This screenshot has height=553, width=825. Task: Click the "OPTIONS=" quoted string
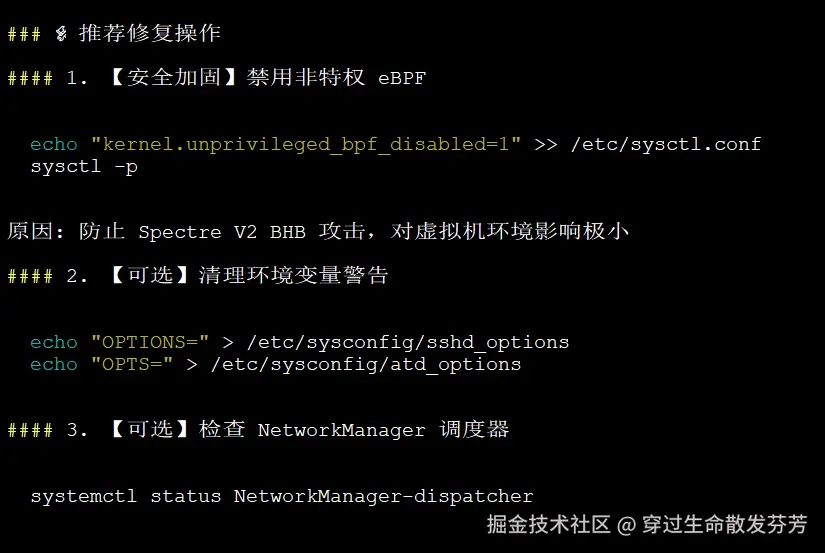150,342
